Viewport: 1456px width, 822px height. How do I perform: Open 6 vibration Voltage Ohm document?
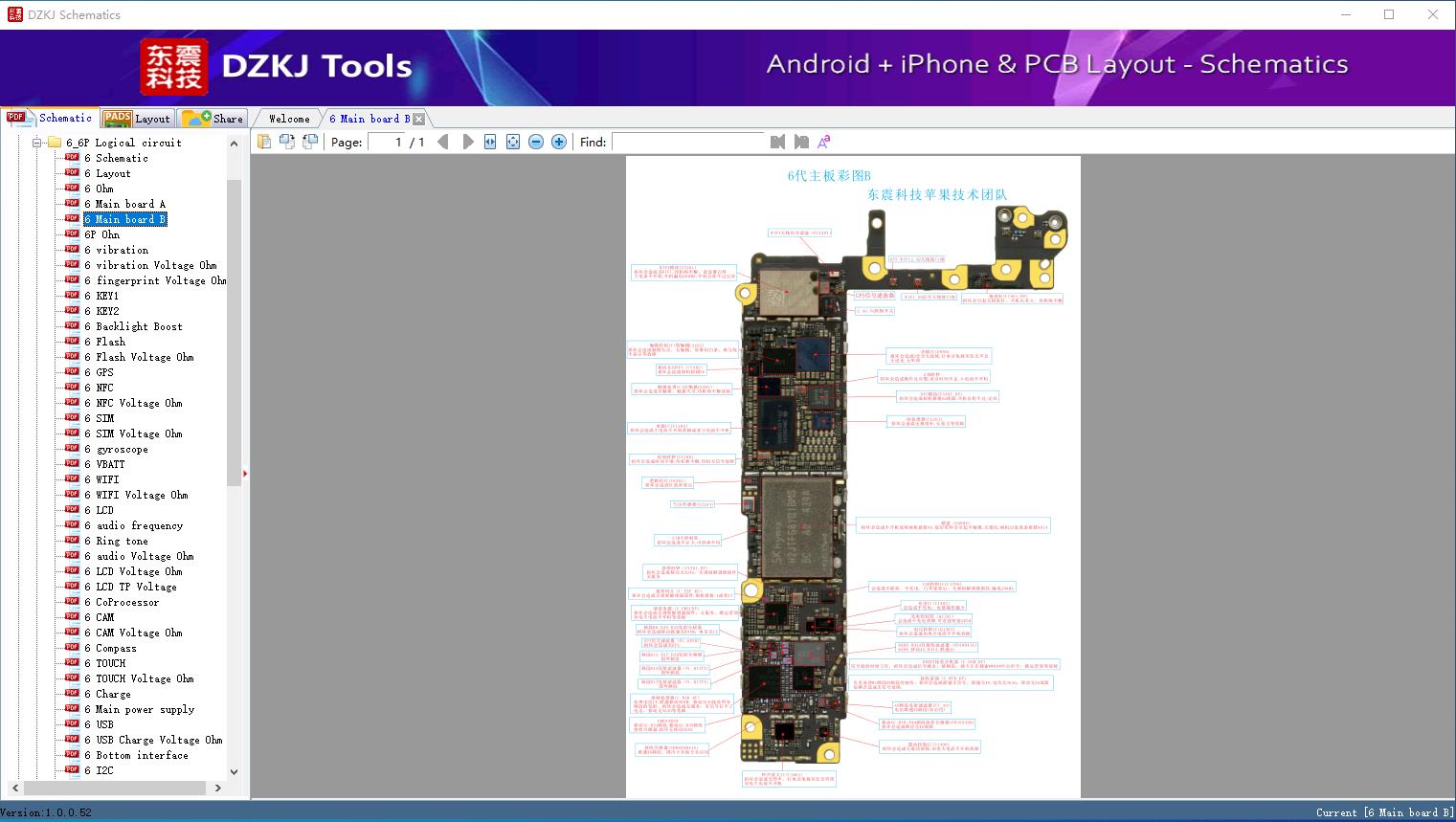pos(150,265)
